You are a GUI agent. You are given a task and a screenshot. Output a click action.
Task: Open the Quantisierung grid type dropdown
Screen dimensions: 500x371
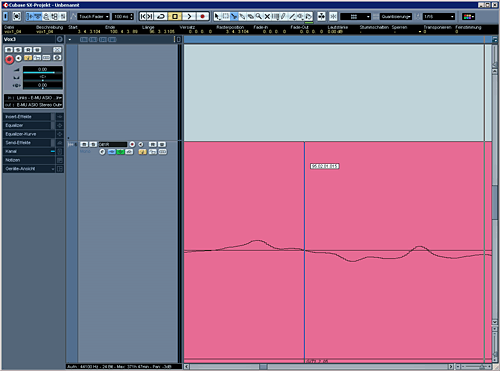coord(396,16)
